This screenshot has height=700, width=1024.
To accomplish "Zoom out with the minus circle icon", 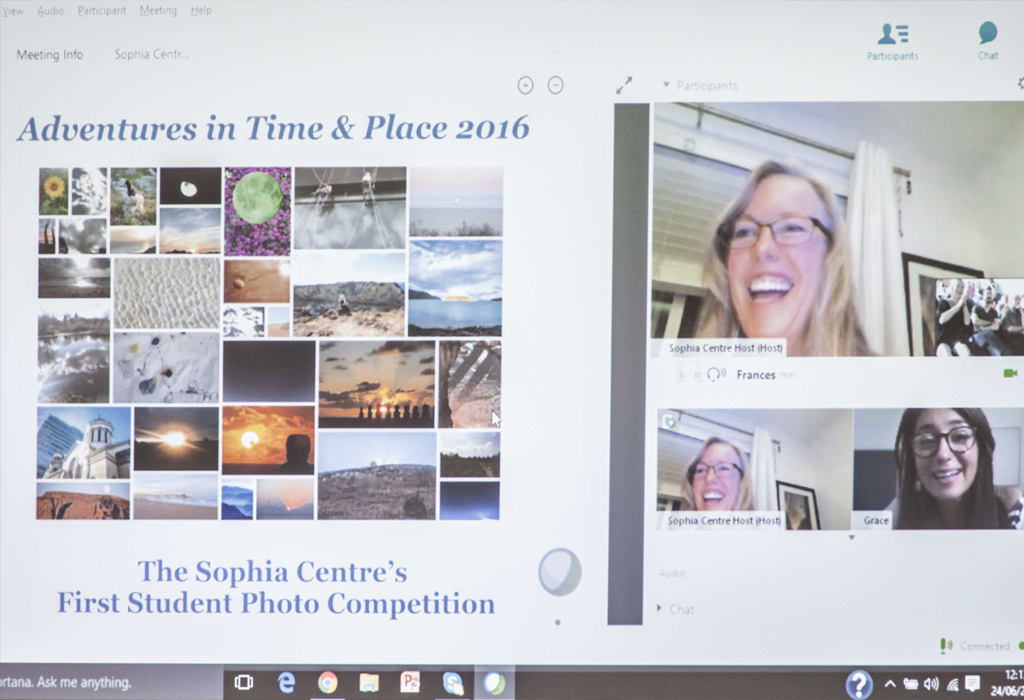I will (x=556, y=86).
